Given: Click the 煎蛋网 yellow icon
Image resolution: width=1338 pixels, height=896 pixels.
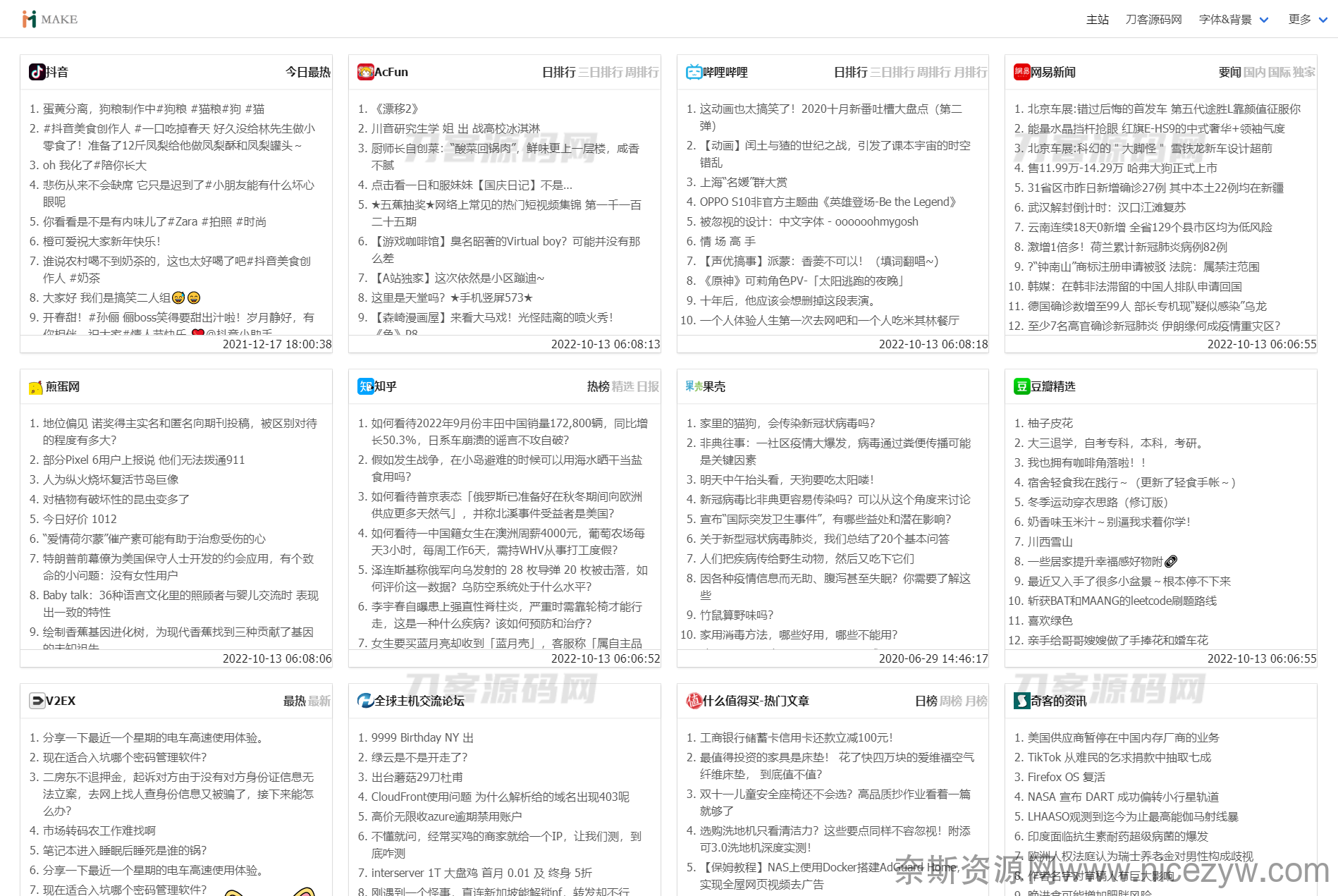Looking at the screenshot, I should click(36, 387).
